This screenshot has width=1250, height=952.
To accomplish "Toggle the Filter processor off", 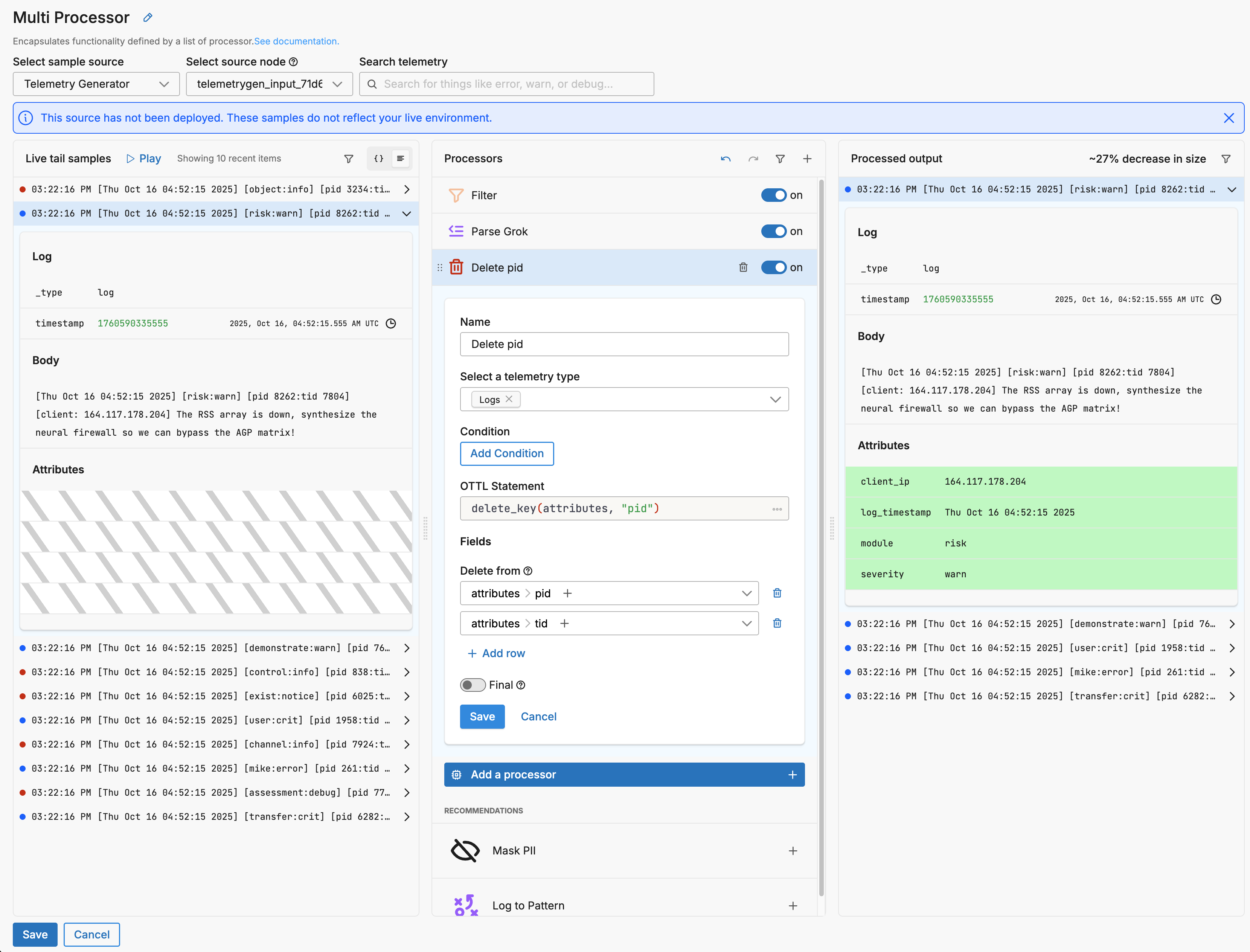I will pyautogui.click(x=773, y=195).
